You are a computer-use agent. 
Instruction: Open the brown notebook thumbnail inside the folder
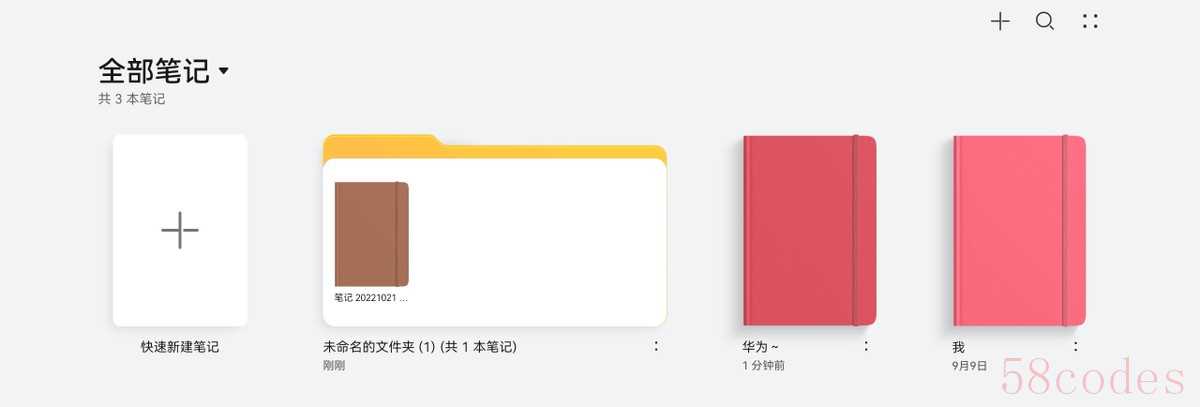[x=371, y=234]
